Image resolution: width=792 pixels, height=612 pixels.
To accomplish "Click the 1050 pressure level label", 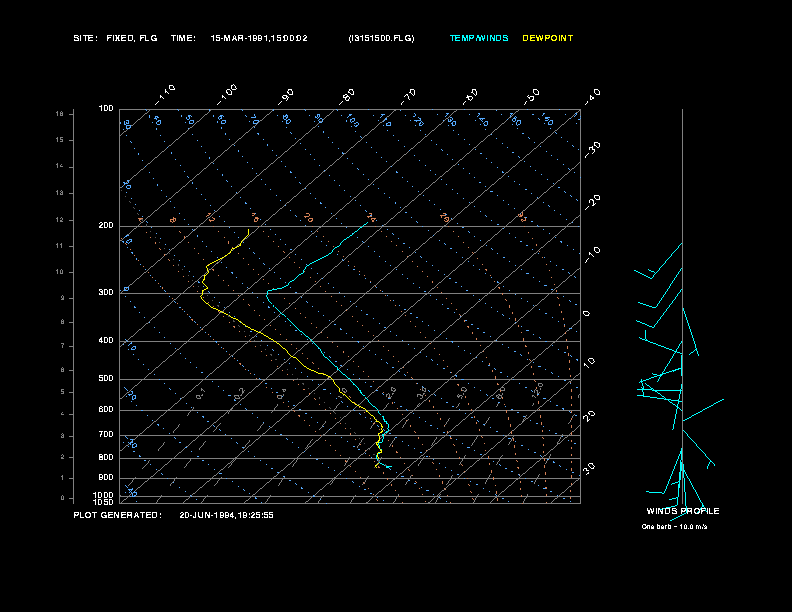I will point(104,502).
